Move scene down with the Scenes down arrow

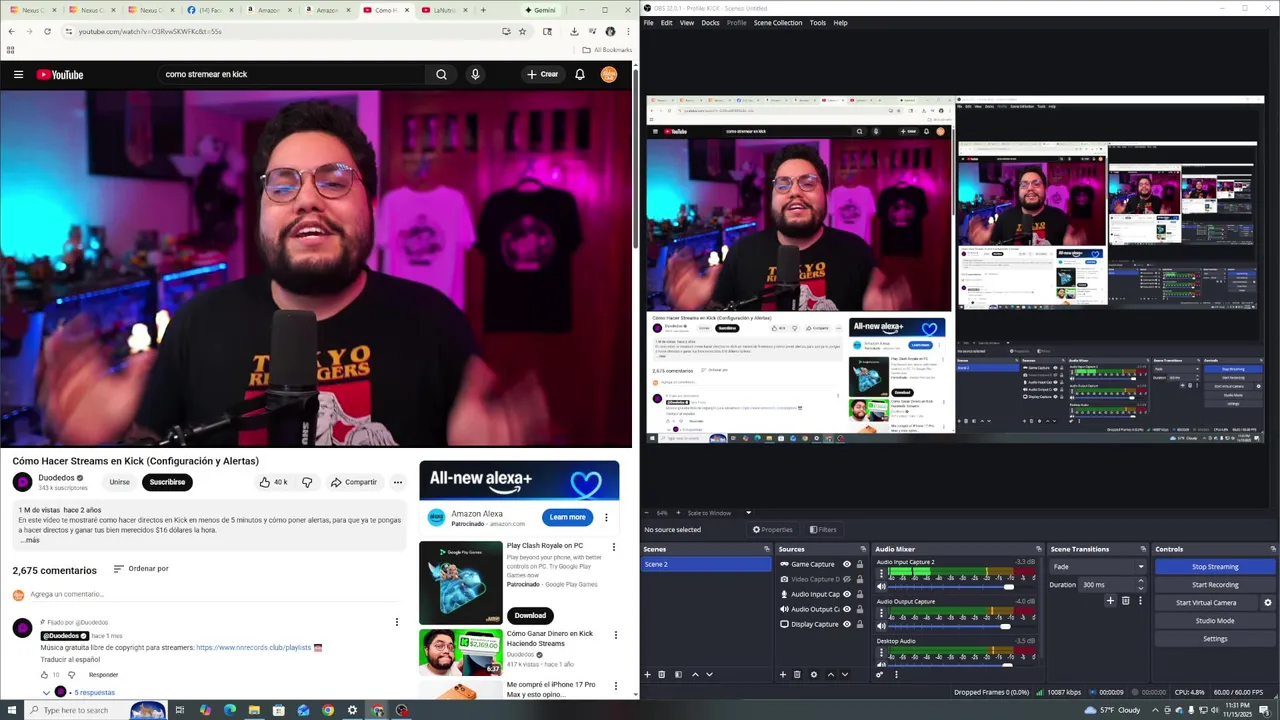710,674
